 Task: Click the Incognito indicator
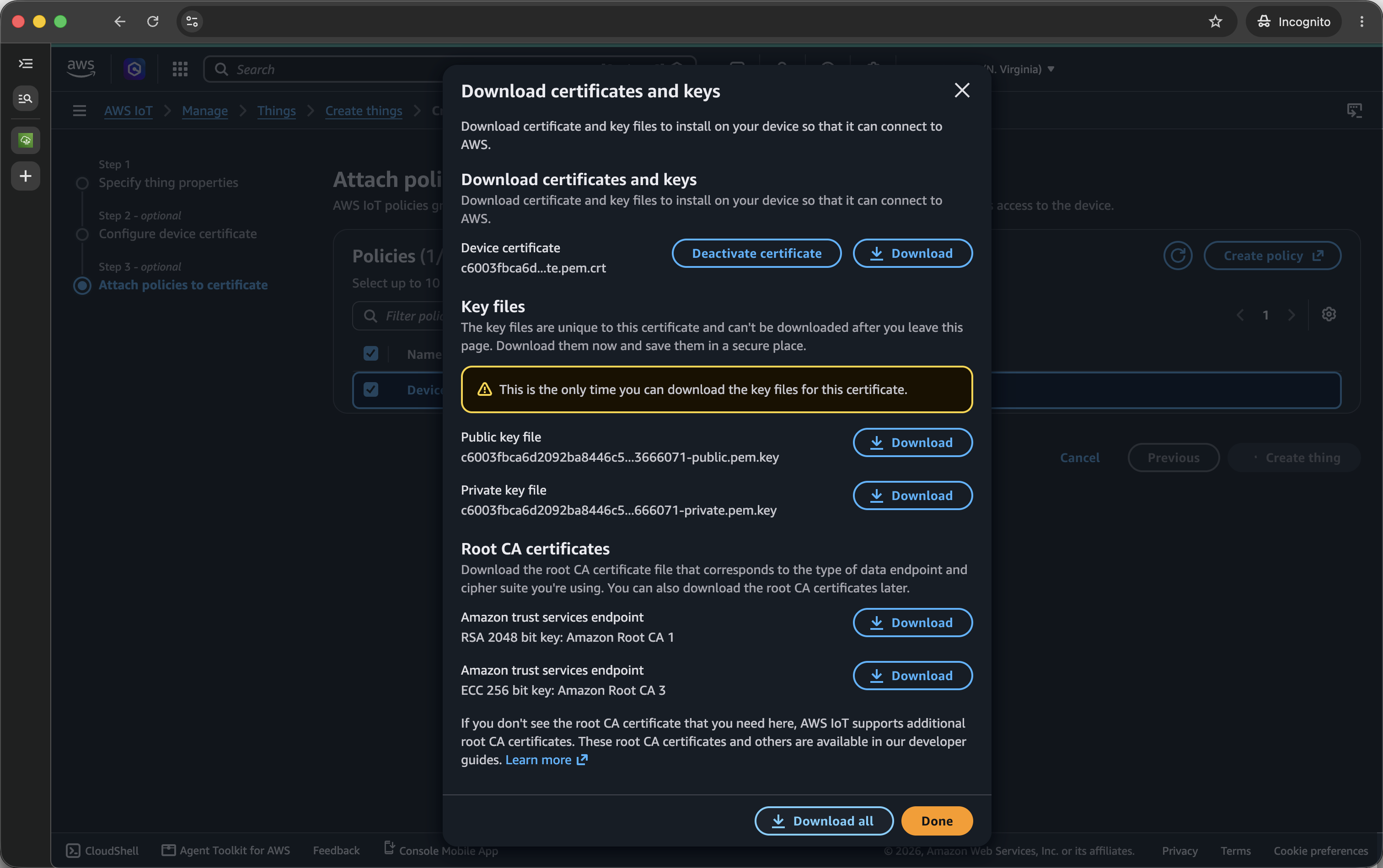coord(1293,21)
